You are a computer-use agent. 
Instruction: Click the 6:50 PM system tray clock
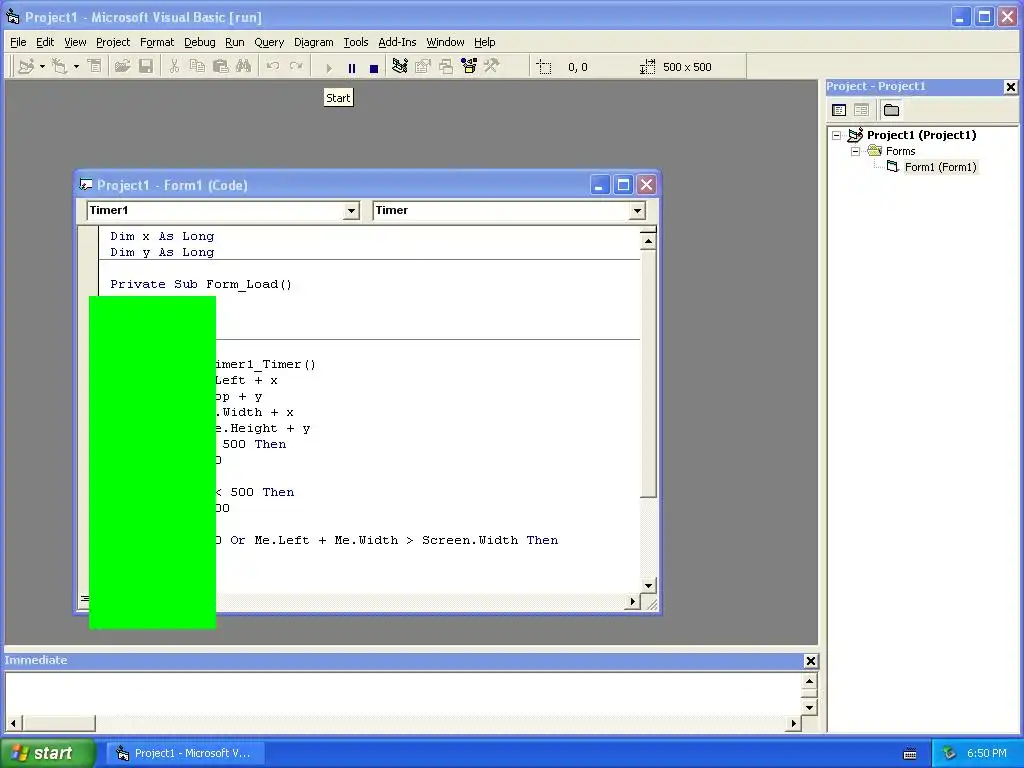(x=987, y=753)
